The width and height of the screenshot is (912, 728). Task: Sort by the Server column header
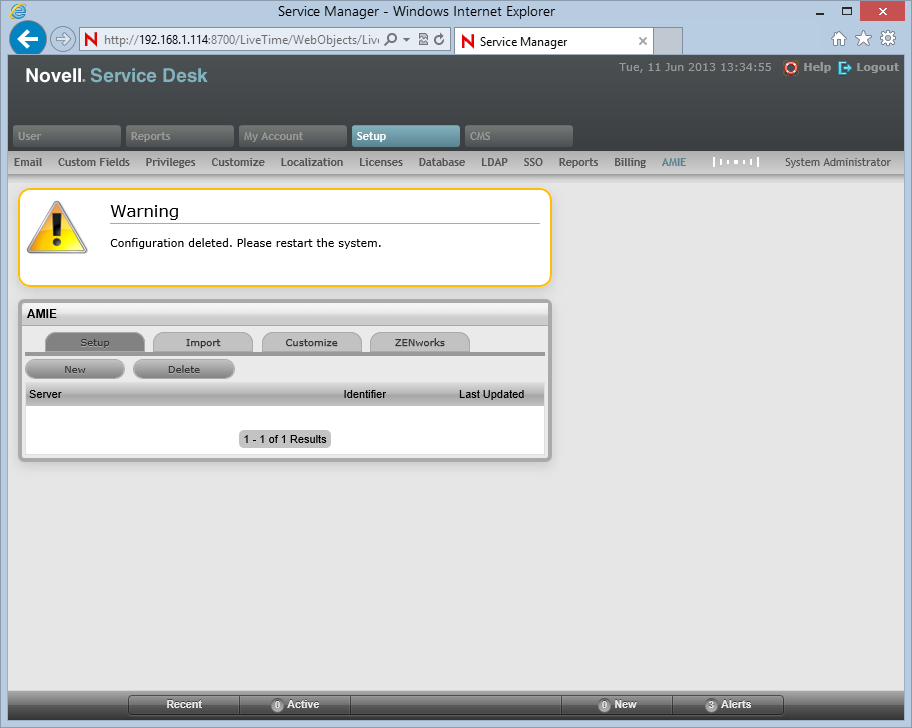pyautogui.click(x=45, y=394)
